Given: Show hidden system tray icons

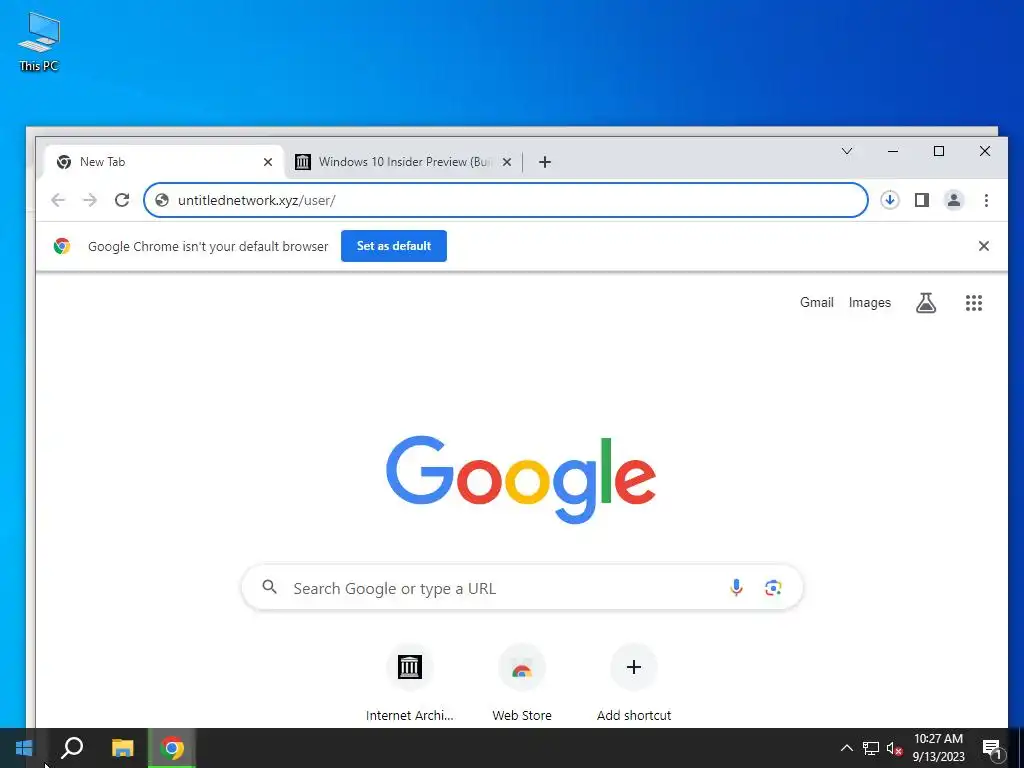Looking at the screenshot, I should 846,748.
